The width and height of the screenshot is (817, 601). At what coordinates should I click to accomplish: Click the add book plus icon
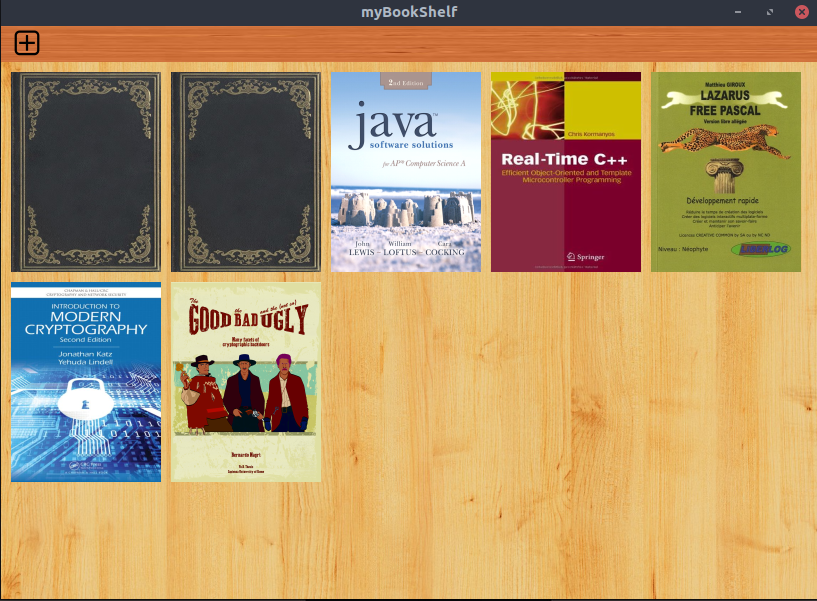tap(27, 43)
